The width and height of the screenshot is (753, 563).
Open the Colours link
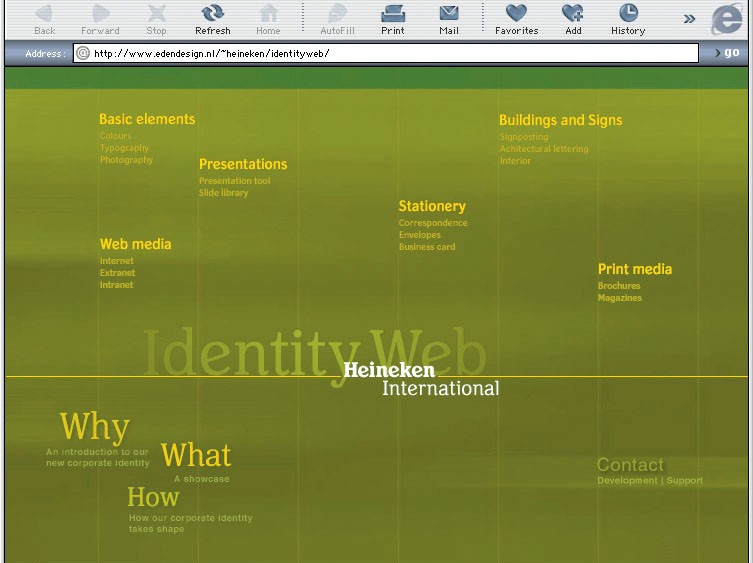115,136
